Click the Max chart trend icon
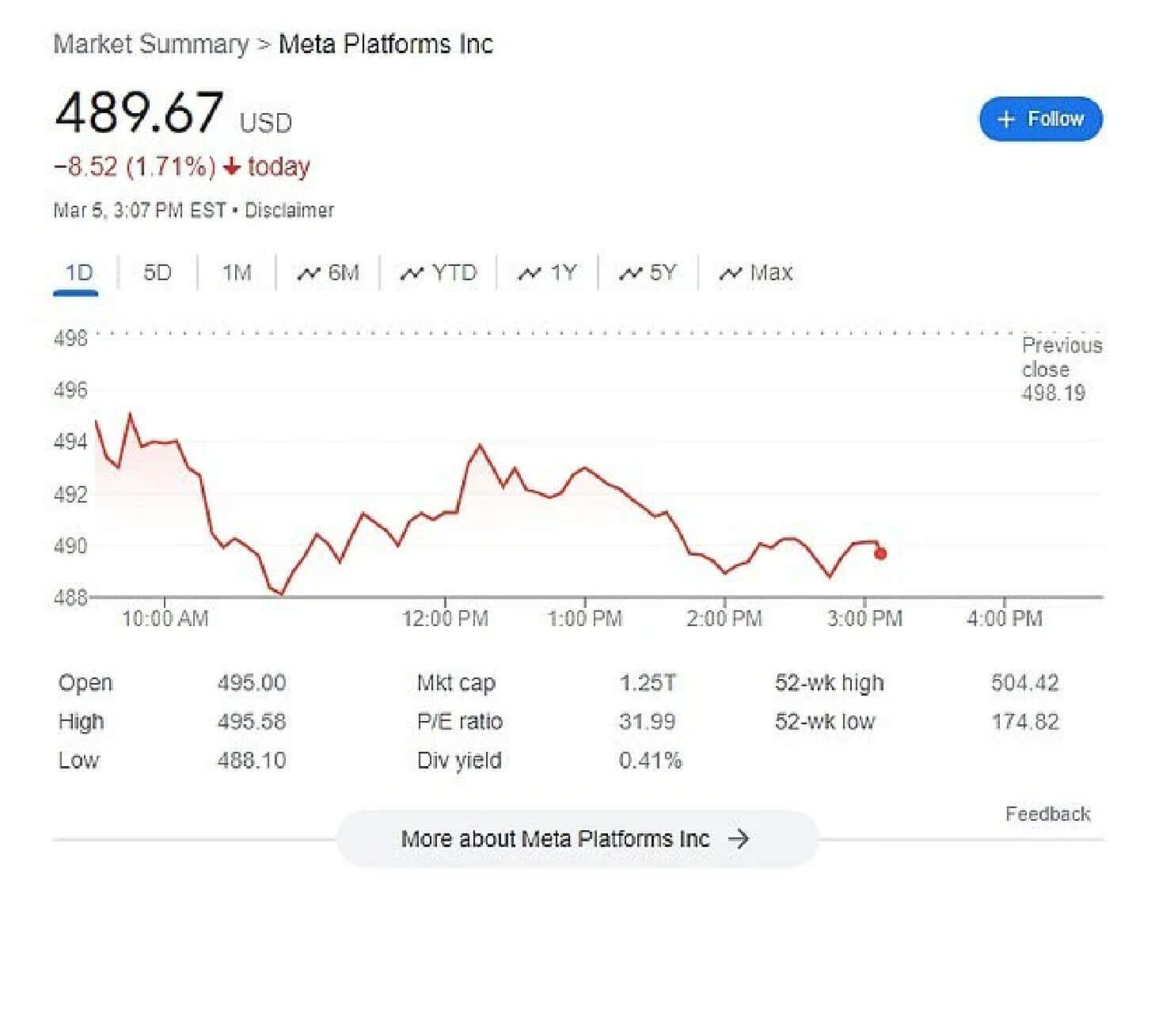Image resolution: width=1155 pixels, height=1036 pixels. pos(730,274)
